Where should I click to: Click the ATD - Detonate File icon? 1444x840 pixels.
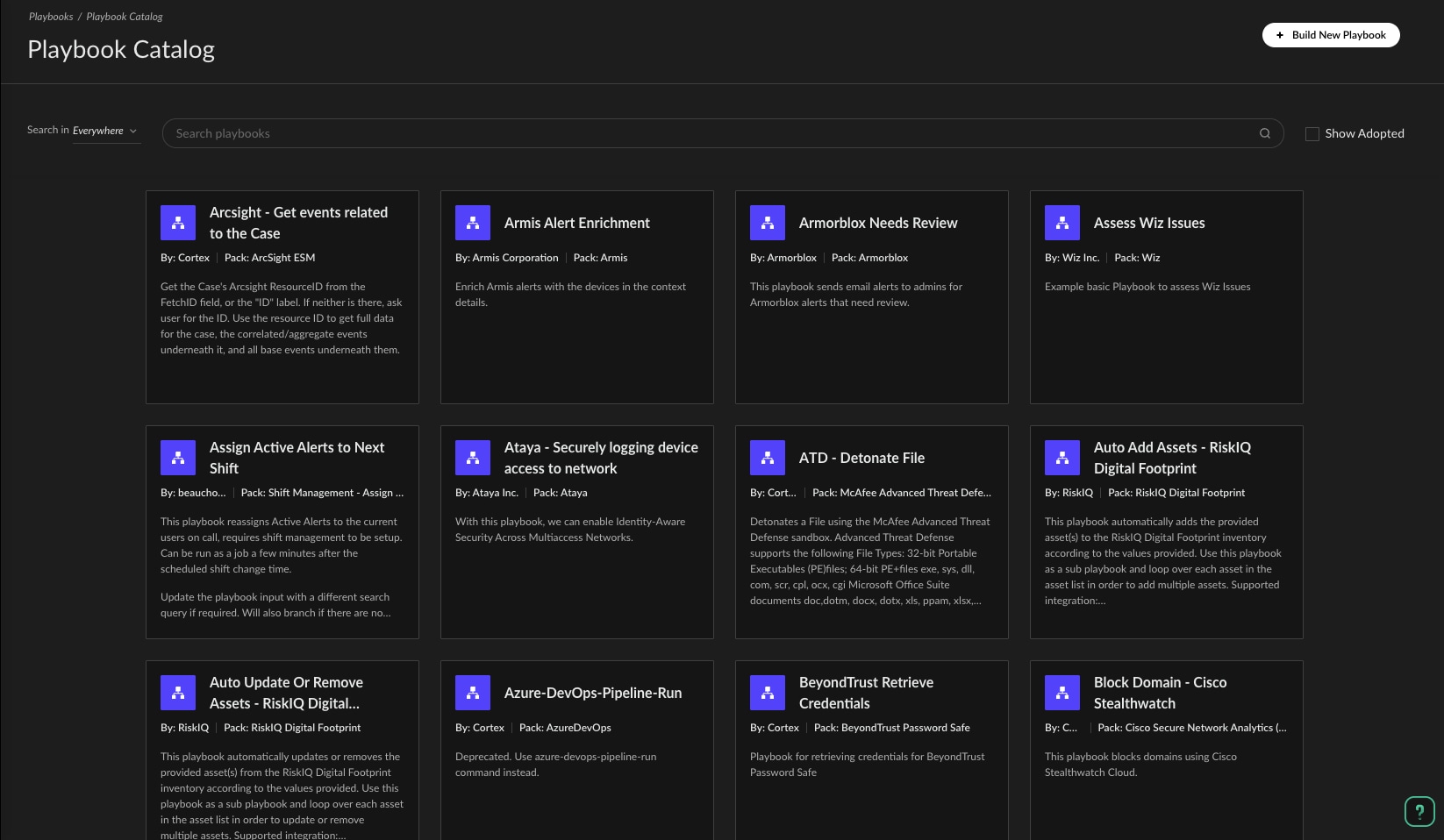coord(768,458)
